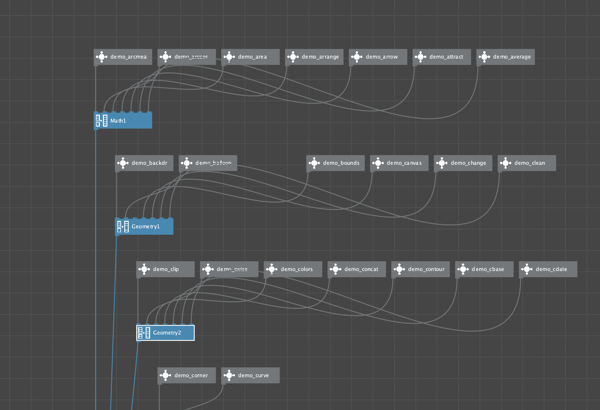Viewport: 600px width, 410px height.
Task: Select the demo_arrange node
Action: [x=315, y=57]
